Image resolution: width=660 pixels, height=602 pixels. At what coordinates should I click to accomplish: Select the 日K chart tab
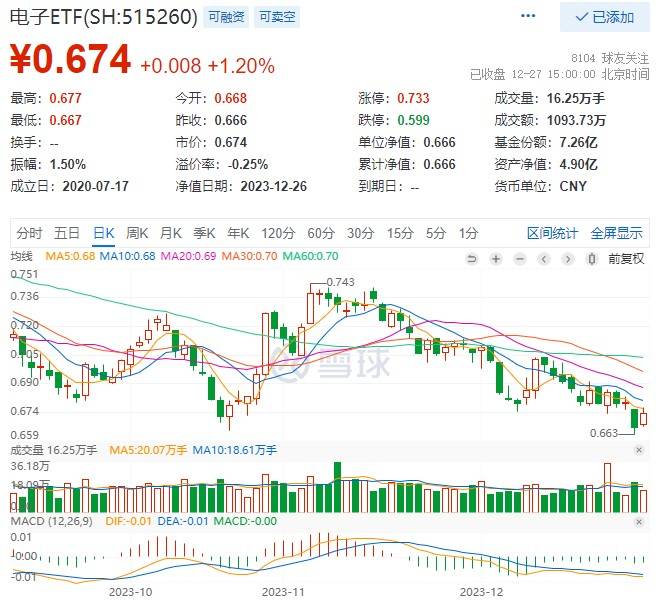pyautogui.click(x=104, y=233)
